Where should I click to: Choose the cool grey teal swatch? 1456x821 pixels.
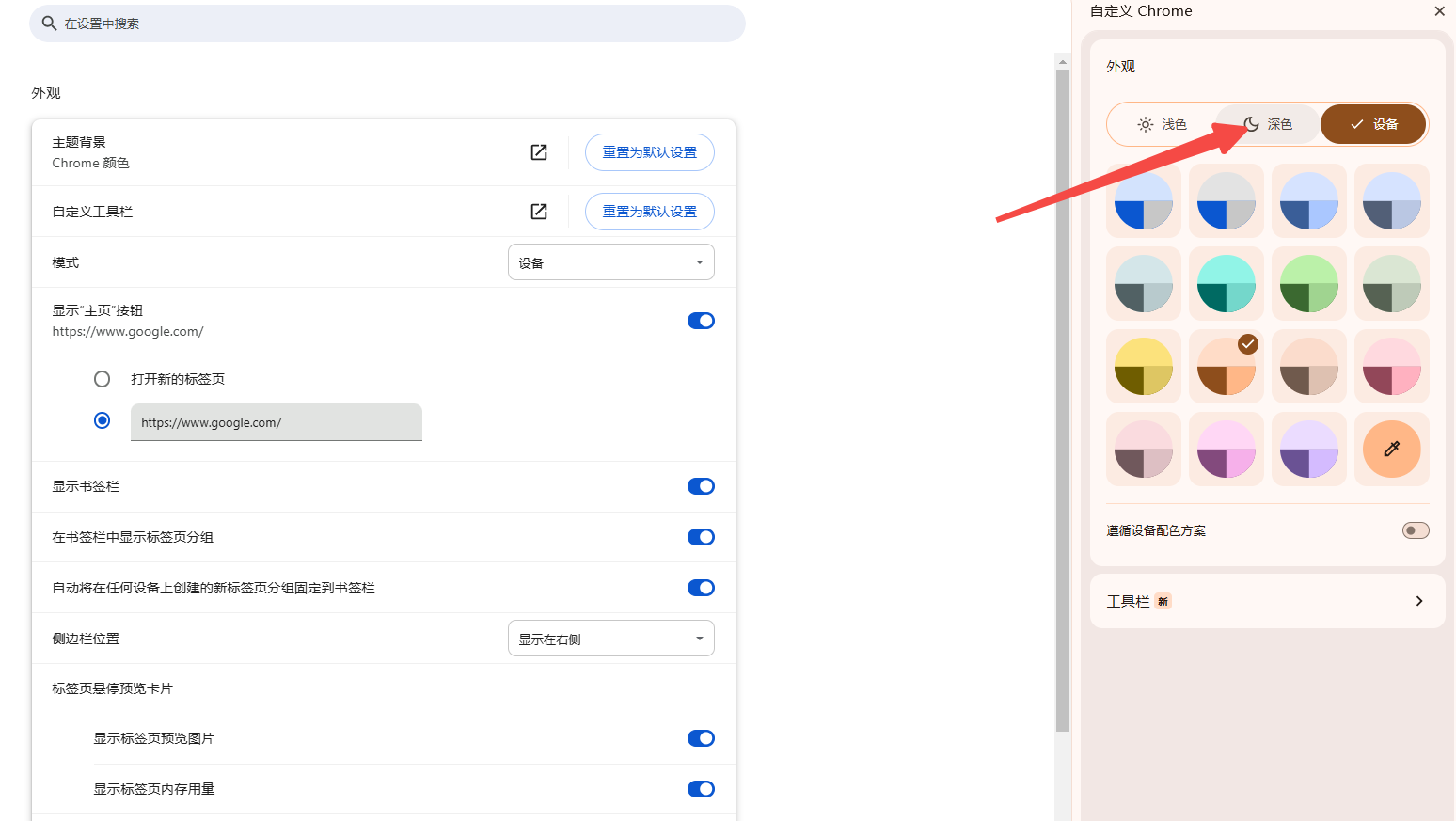pos(1144,284)
